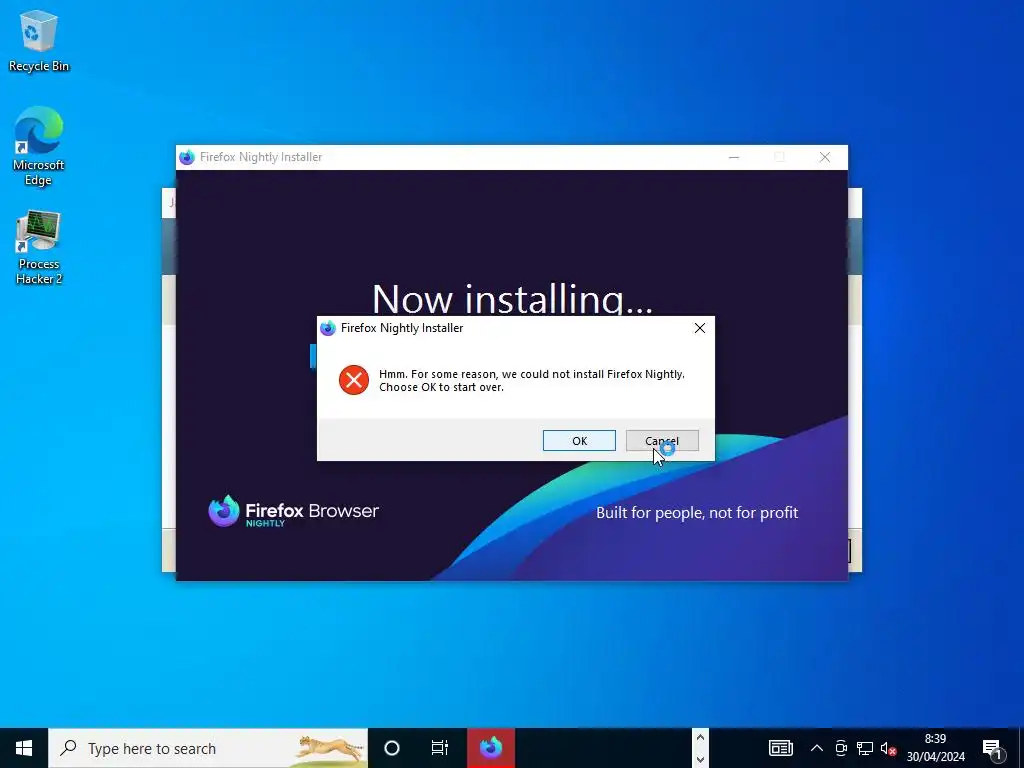Open Cortana circle icon on taskbar

[x=392, y=748]
